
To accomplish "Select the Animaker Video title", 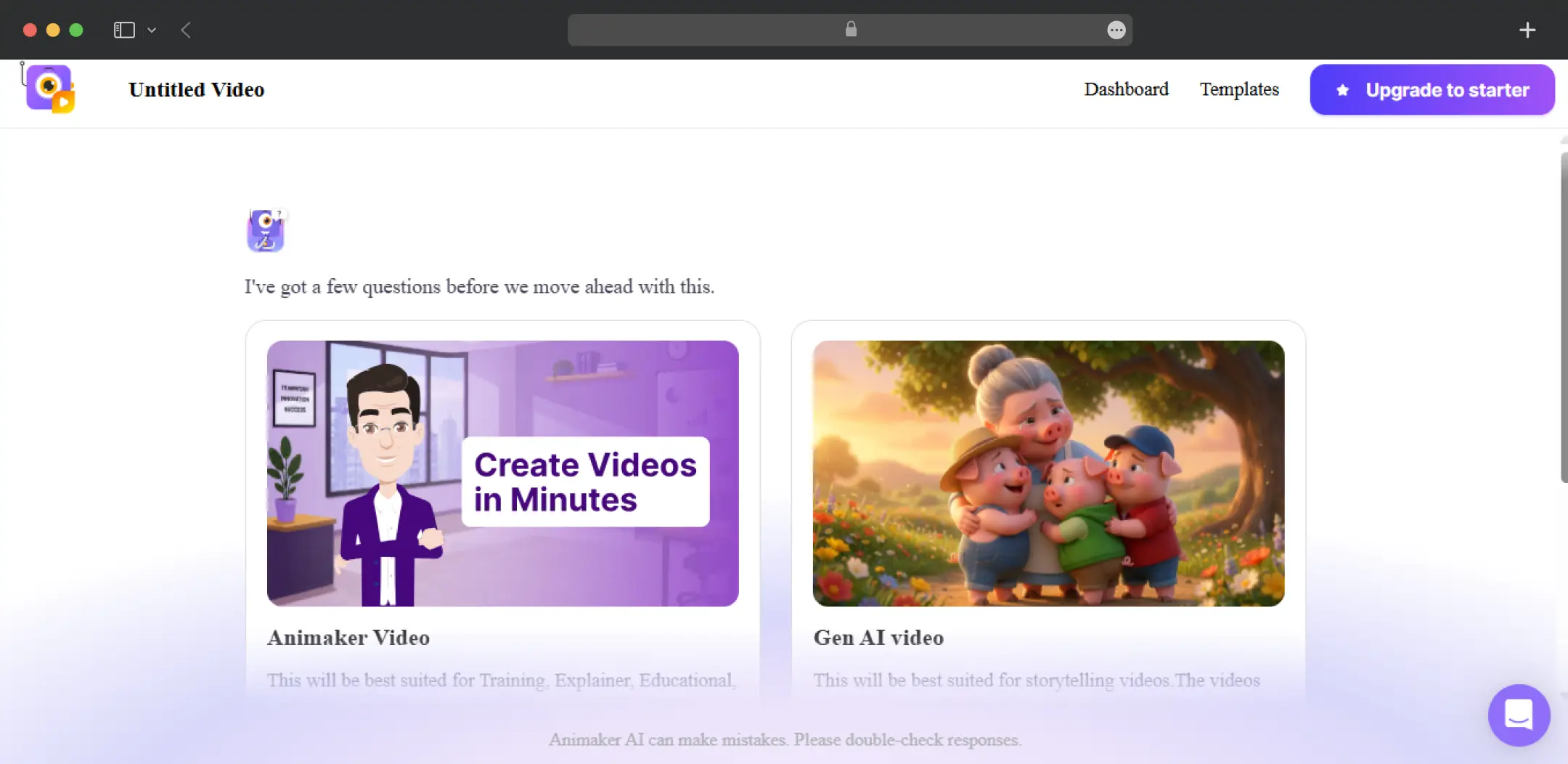I will (348, 637).
